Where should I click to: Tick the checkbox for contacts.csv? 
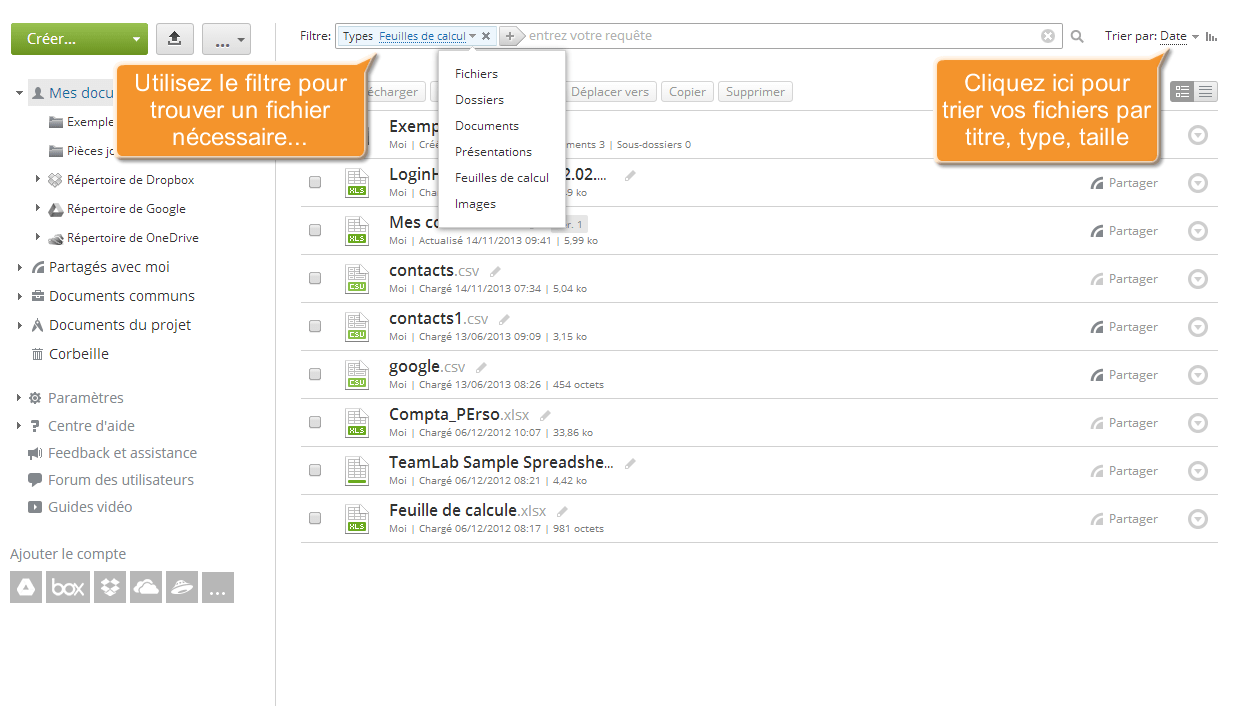pyautogui.click(x=315, y=278)
